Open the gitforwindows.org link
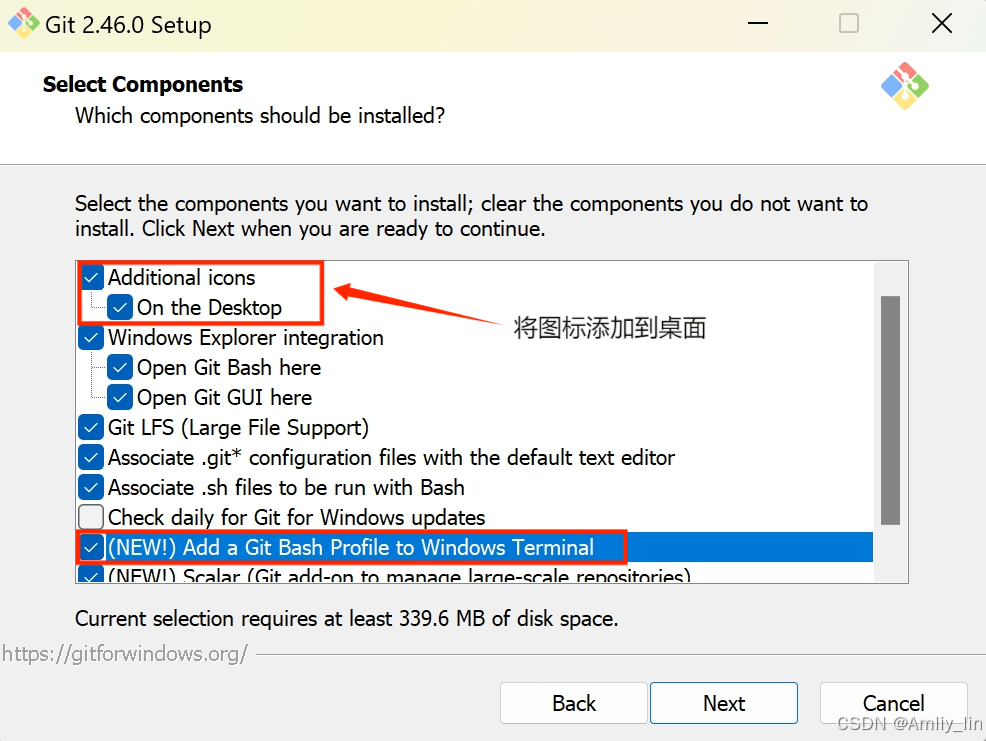 click(x=125, y=654)
